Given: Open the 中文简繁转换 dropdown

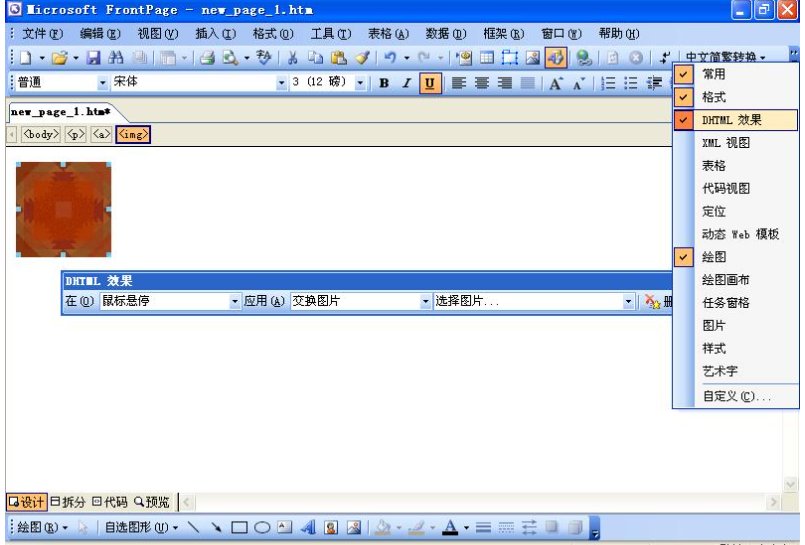Looking at the screenshot, I should 725,57.
